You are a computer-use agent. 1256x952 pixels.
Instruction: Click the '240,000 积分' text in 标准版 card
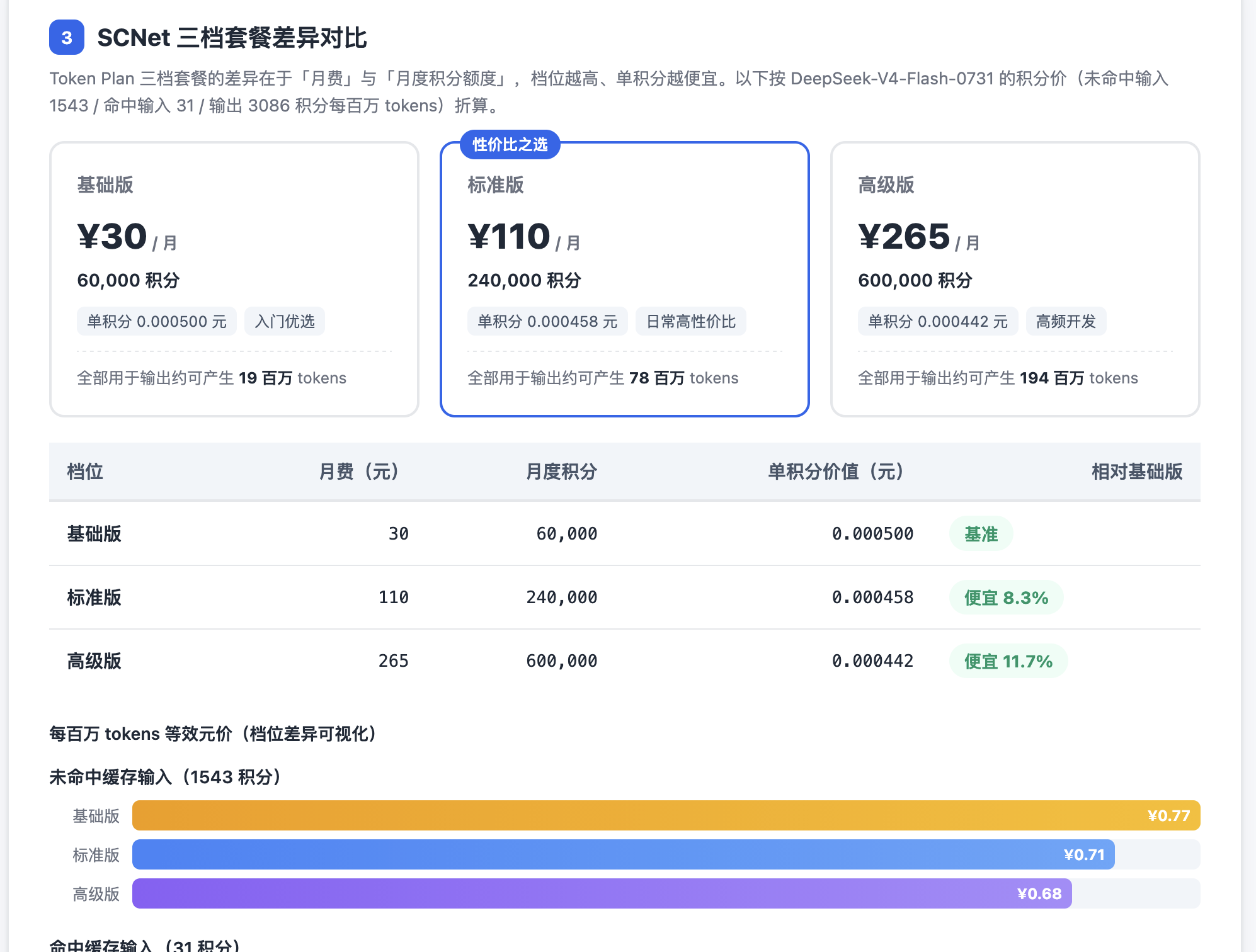(524, 280)
